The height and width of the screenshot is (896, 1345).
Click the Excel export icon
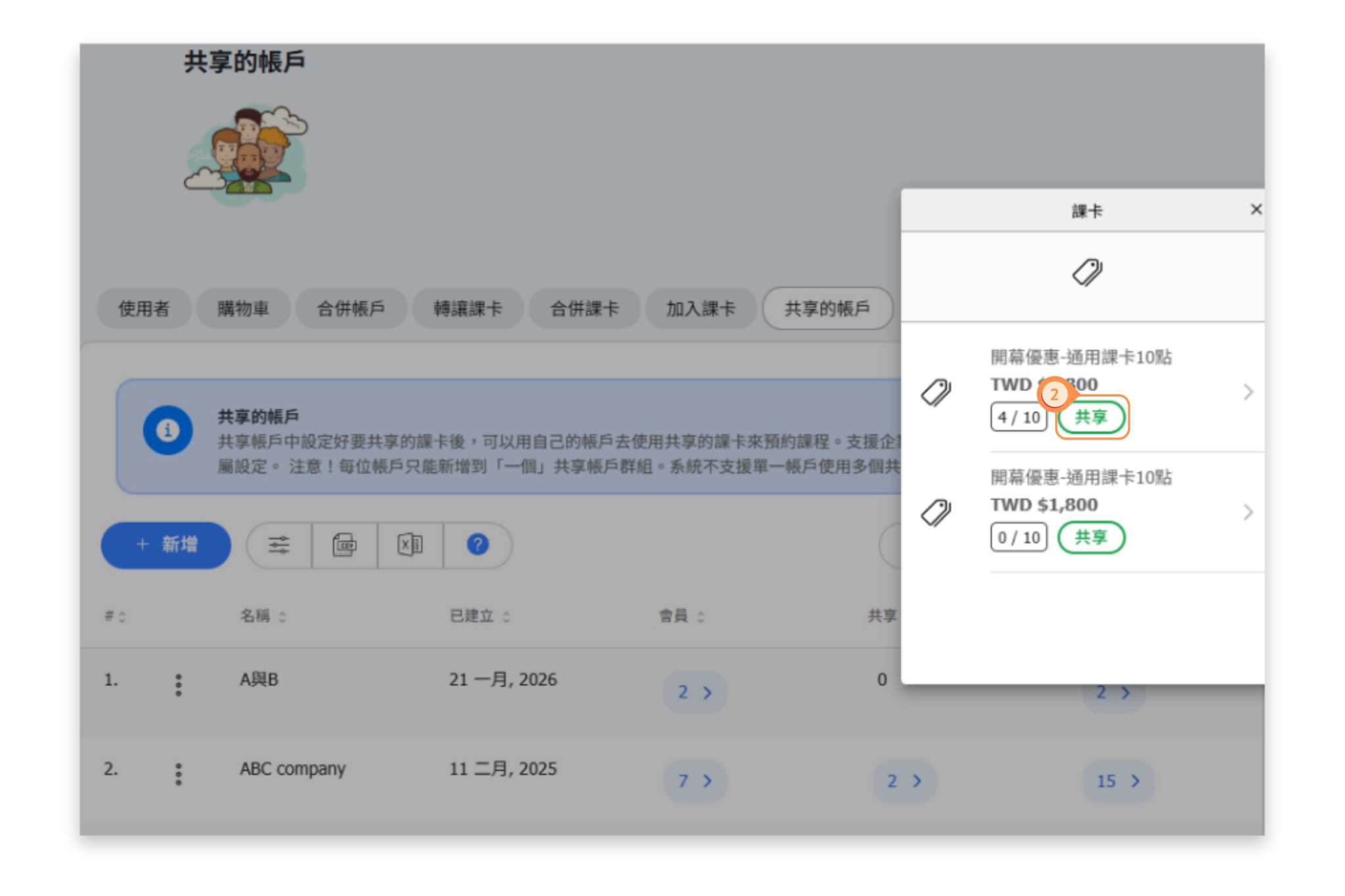coord(410,545)
